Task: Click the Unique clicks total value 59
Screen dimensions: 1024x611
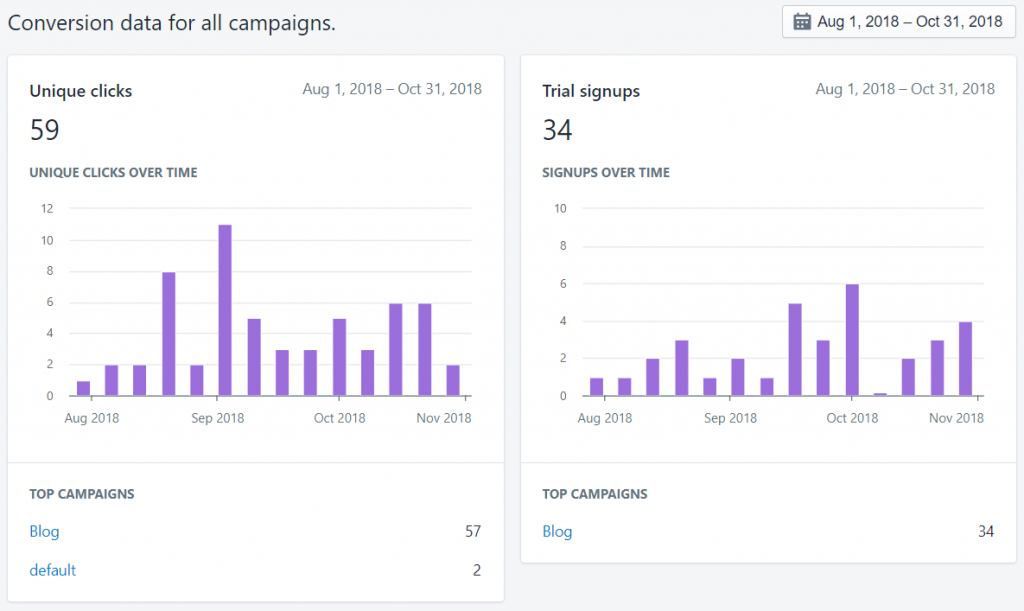Action: click(x=44, y=130)
